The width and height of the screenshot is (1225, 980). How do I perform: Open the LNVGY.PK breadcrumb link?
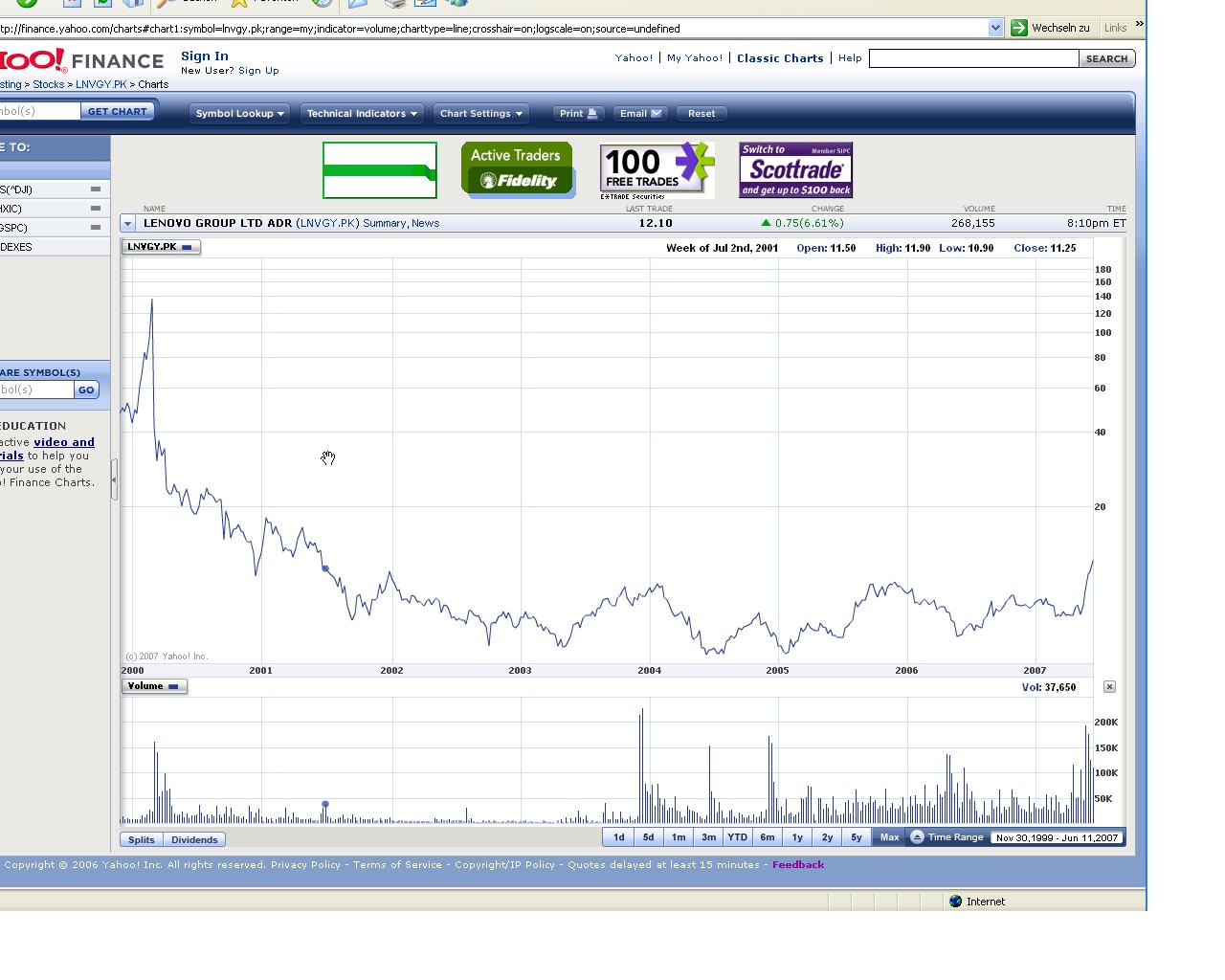tap(101, 84)
